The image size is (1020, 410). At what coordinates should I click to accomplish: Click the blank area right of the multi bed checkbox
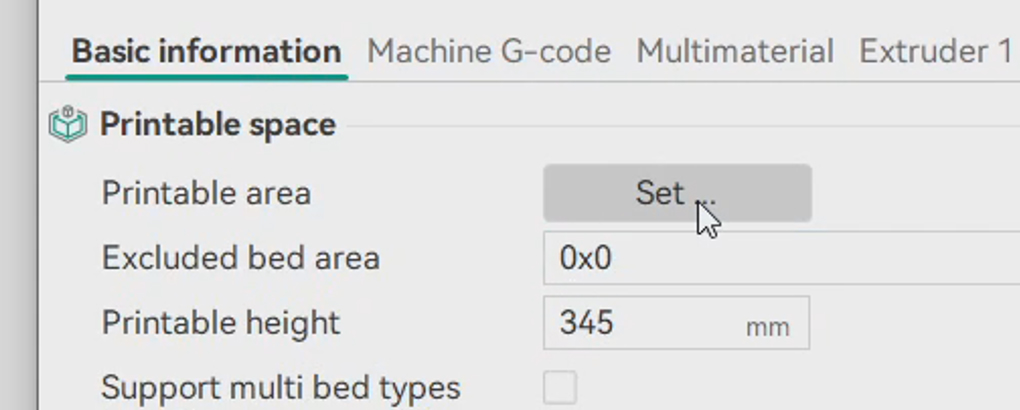(800, 387)
